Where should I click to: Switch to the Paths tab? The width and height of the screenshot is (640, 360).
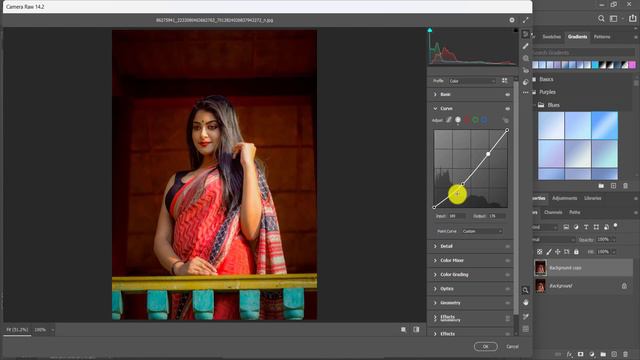575,212
